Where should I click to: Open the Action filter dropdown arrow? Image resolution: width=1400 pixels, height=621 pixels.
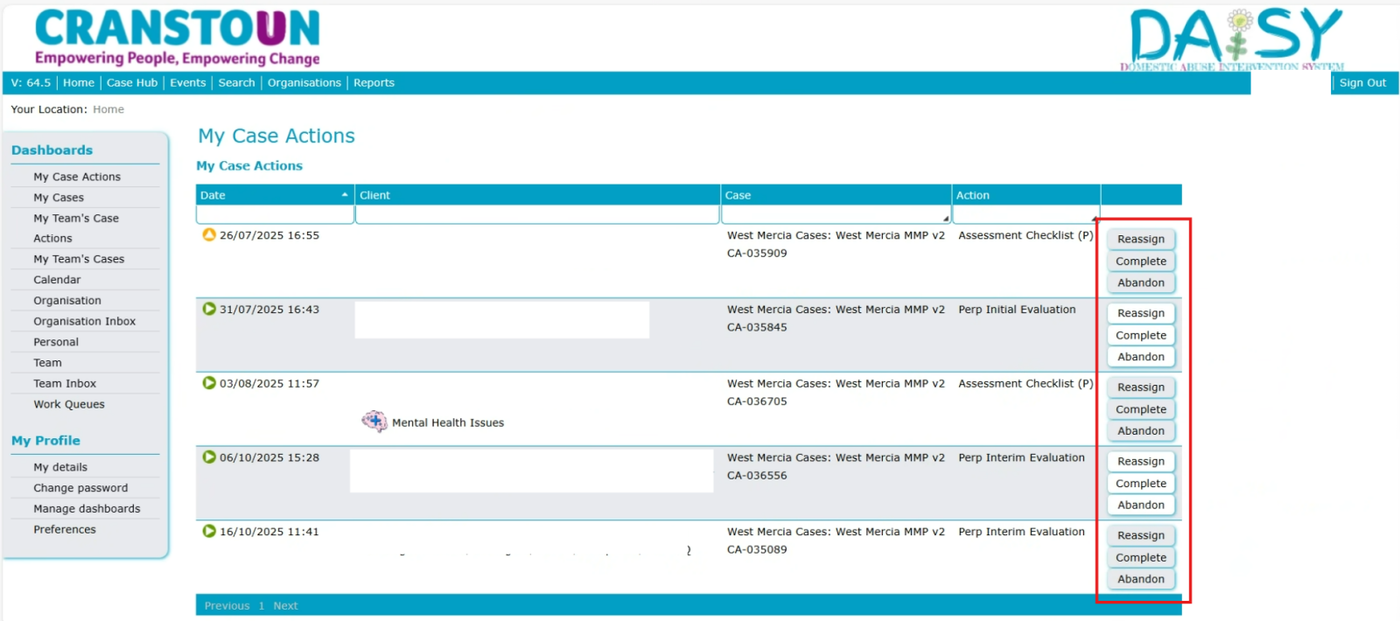[x=1095, y=218]
